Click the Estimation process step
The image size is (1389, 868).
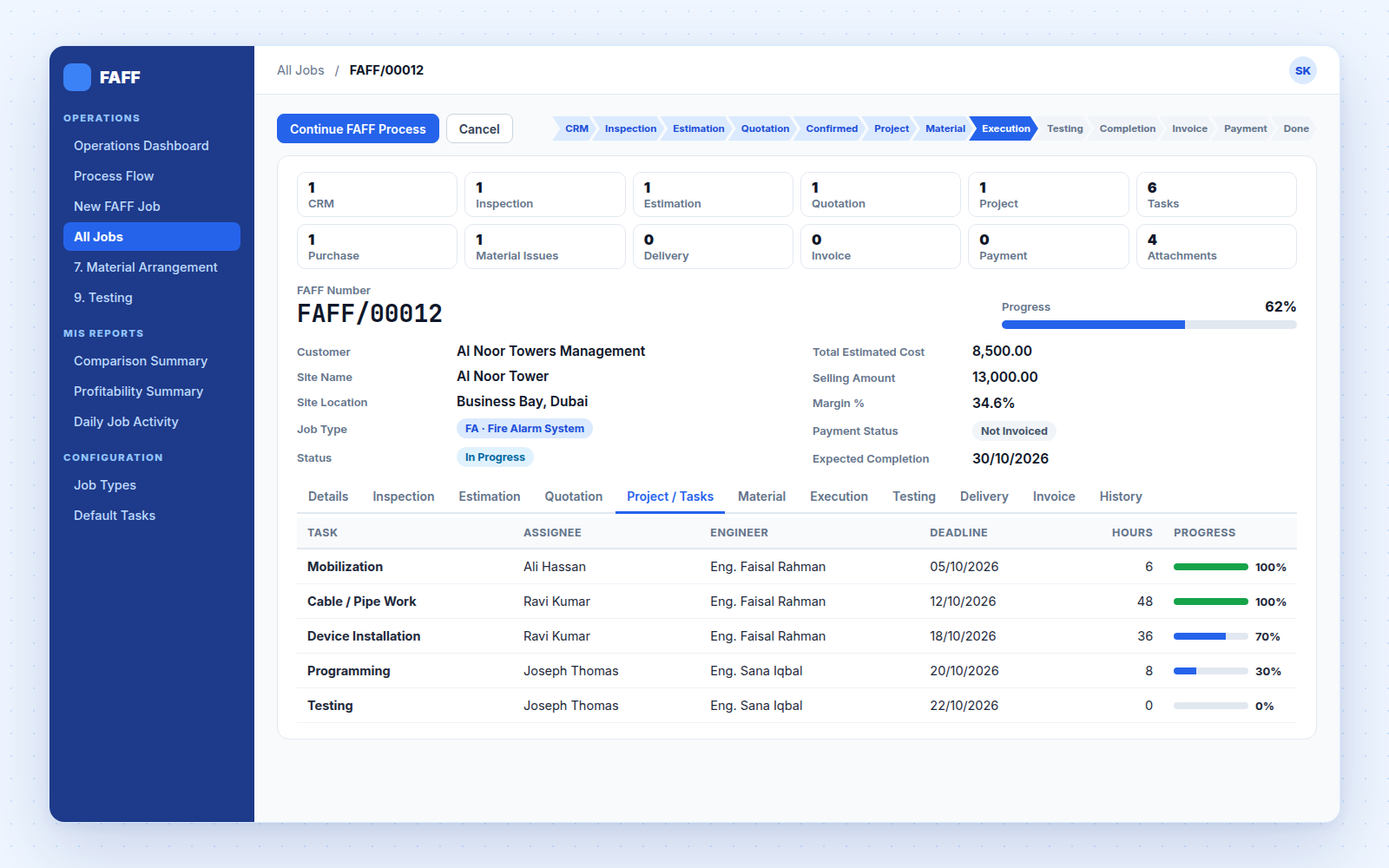click(698, 128)
